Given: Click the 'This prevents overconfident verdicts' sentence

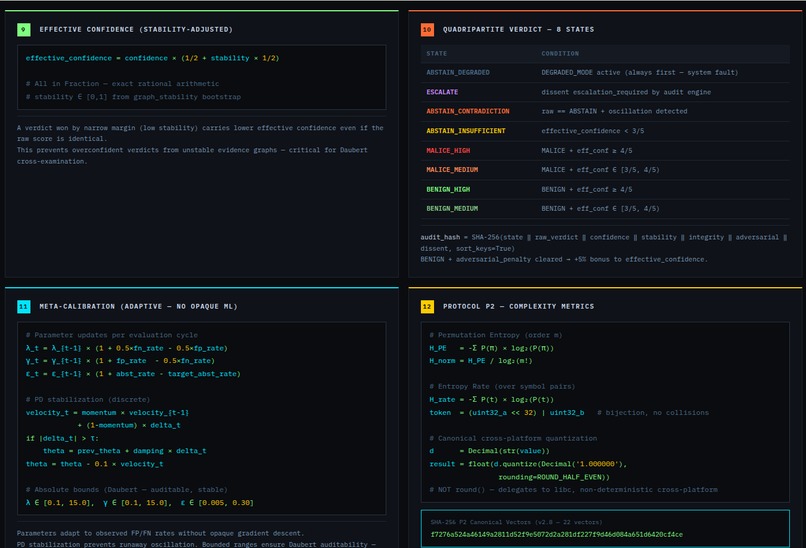Looking at the screenshot, I should pos(192,156).
